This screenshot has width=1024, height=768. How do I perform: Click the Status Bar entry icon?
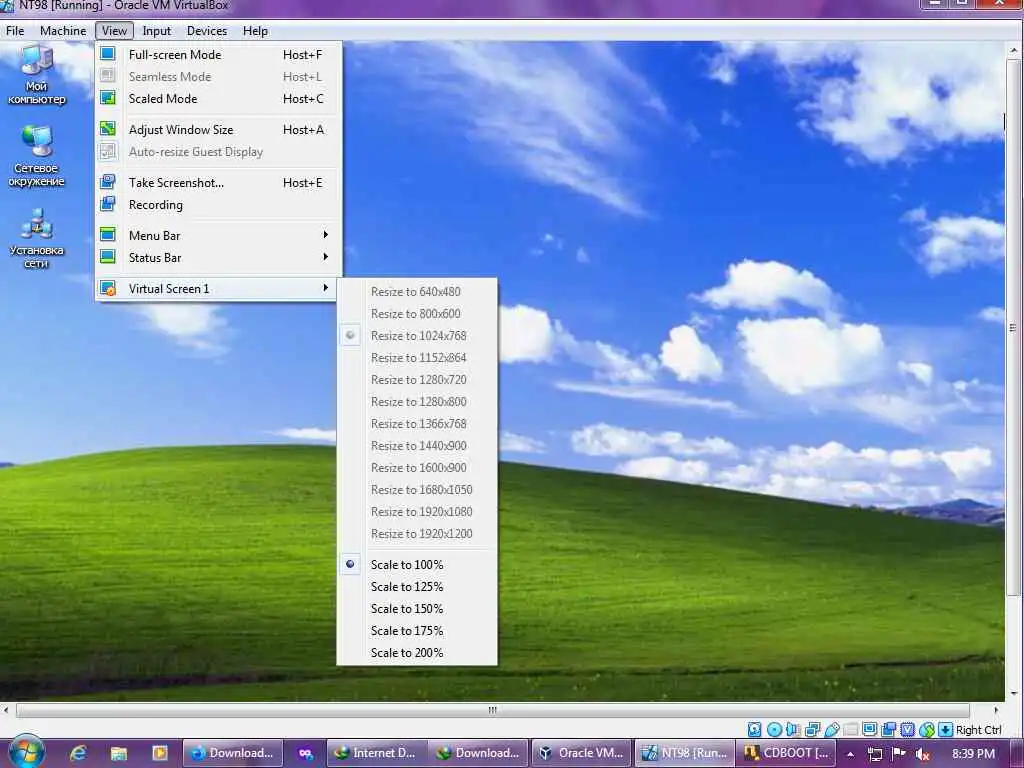[108, 257]
